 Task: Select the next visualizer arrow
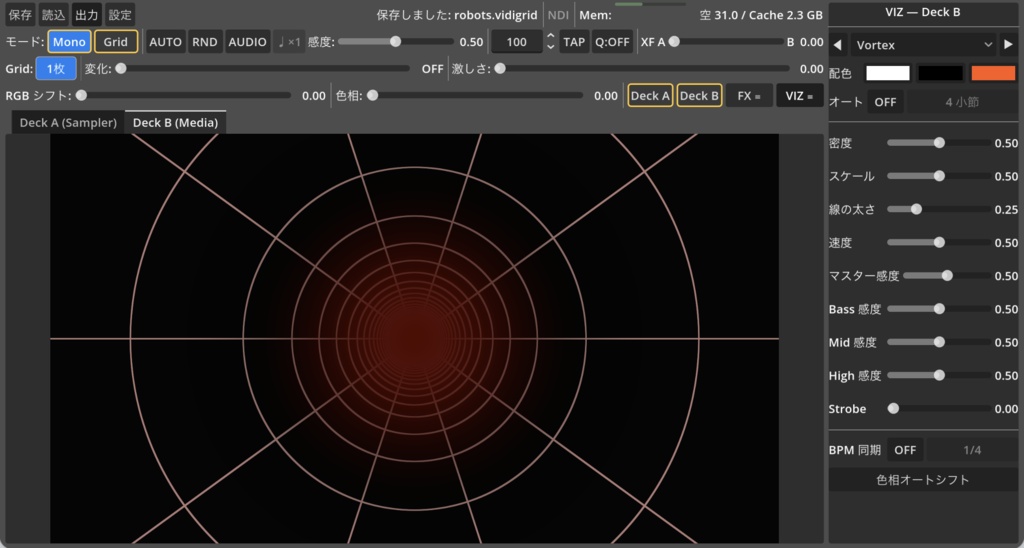point(1008,45)
